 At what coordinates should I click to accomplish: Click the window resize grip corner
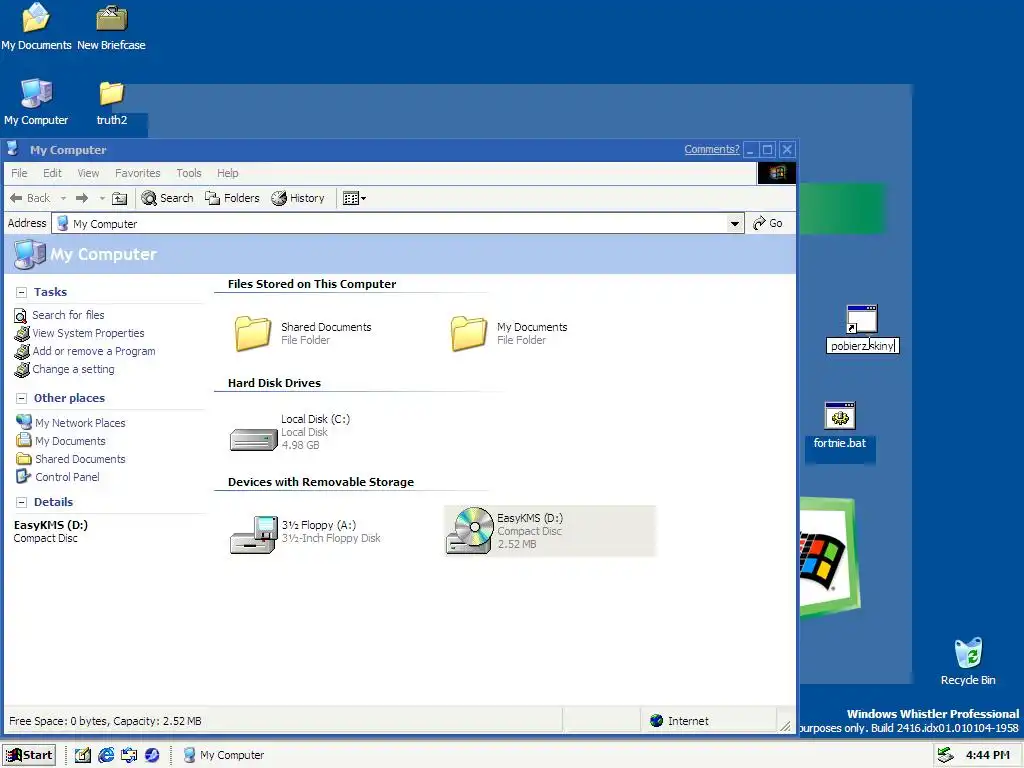point(786,725)
